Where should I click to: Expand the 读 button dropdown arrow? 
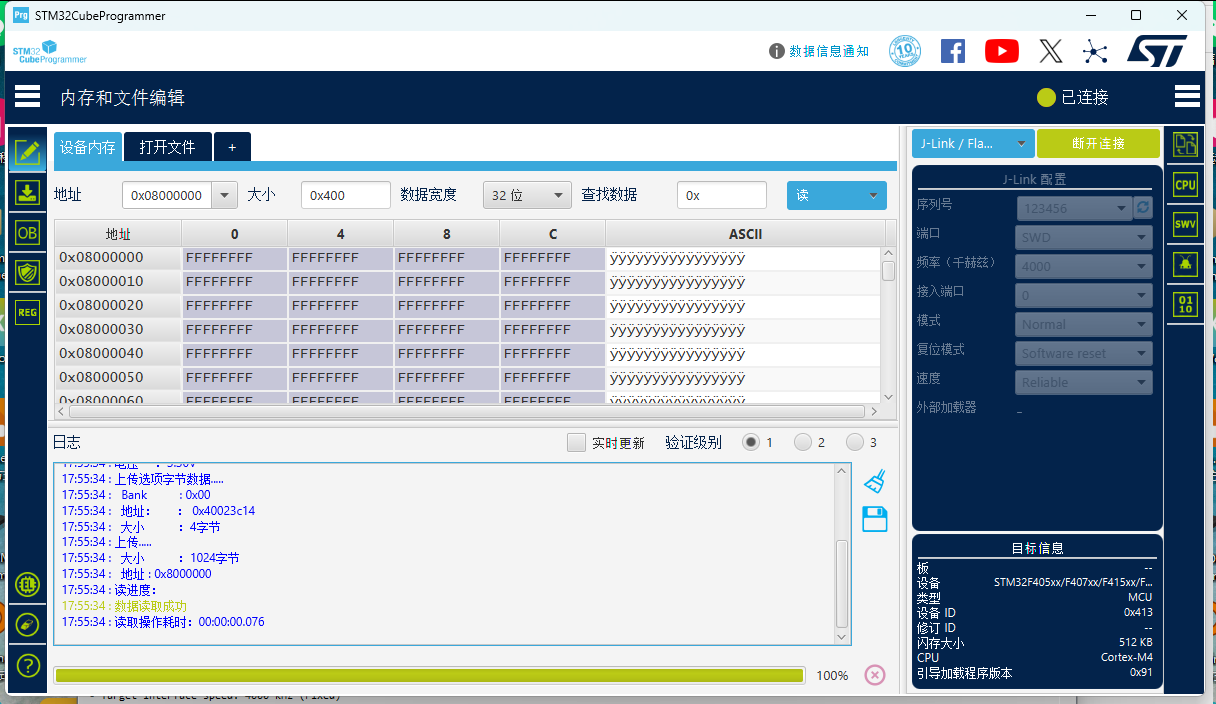point(873,196)
